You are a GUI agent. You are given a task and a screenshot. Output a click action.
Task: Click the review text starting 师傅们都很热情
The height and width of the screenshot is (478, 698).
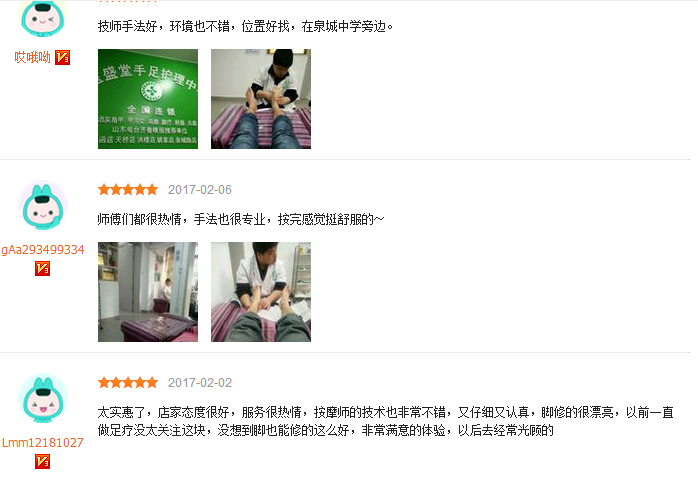coord(241,219)
